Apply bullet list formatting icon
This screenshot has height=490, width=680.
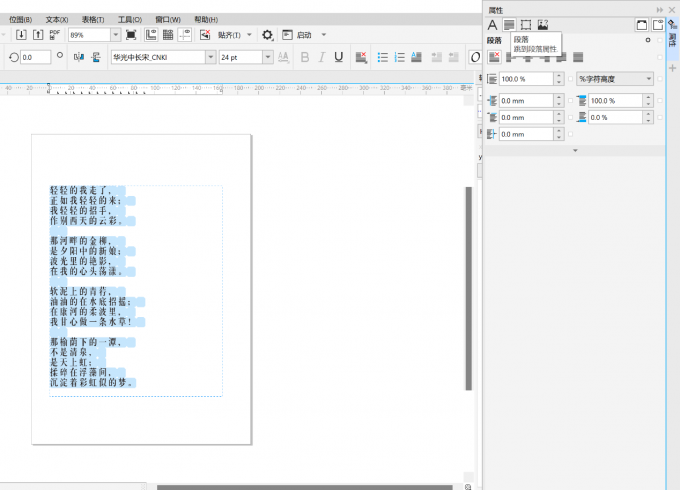coord(384,57)
